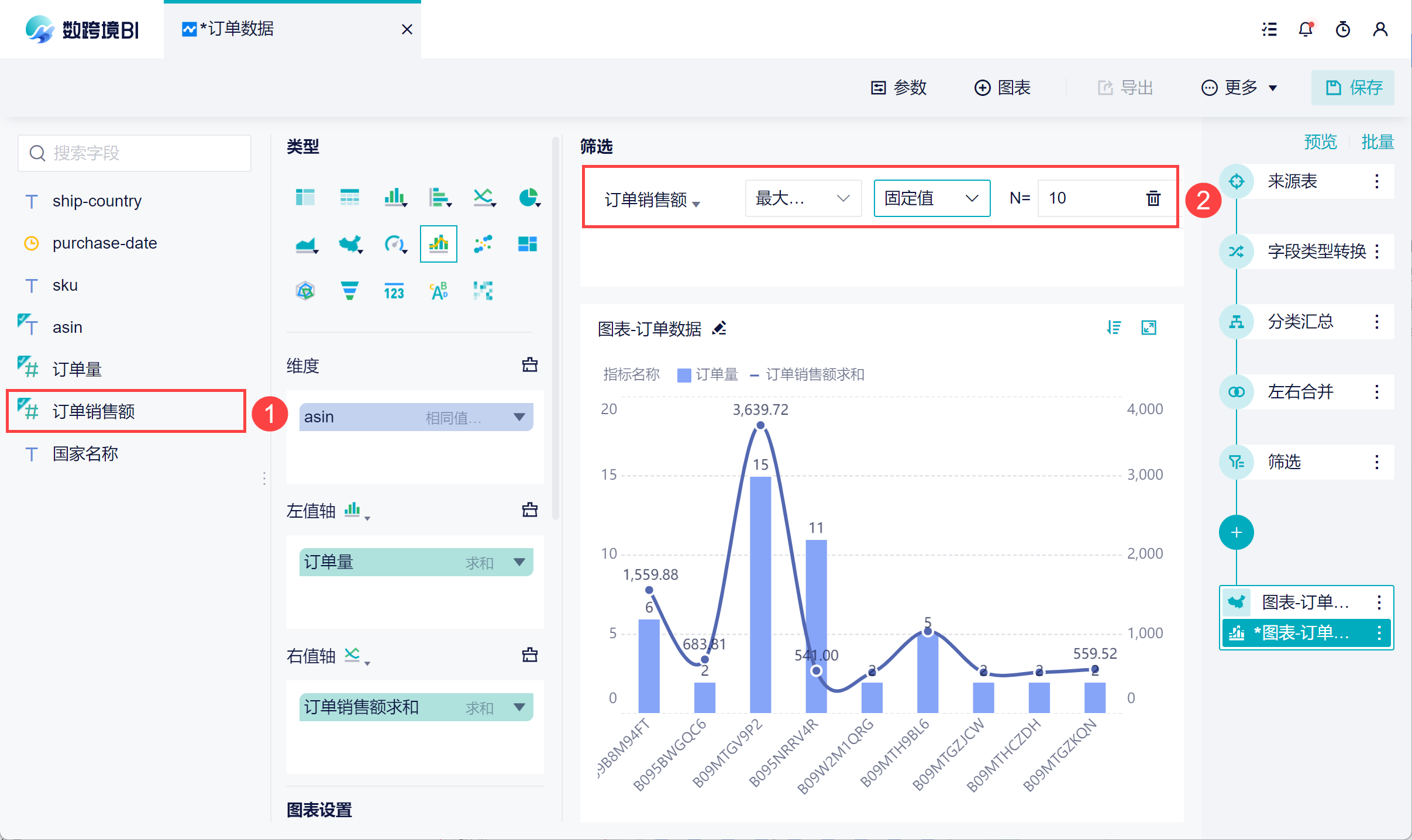Expand the 最大 condition dropdown

pos(803,198)
